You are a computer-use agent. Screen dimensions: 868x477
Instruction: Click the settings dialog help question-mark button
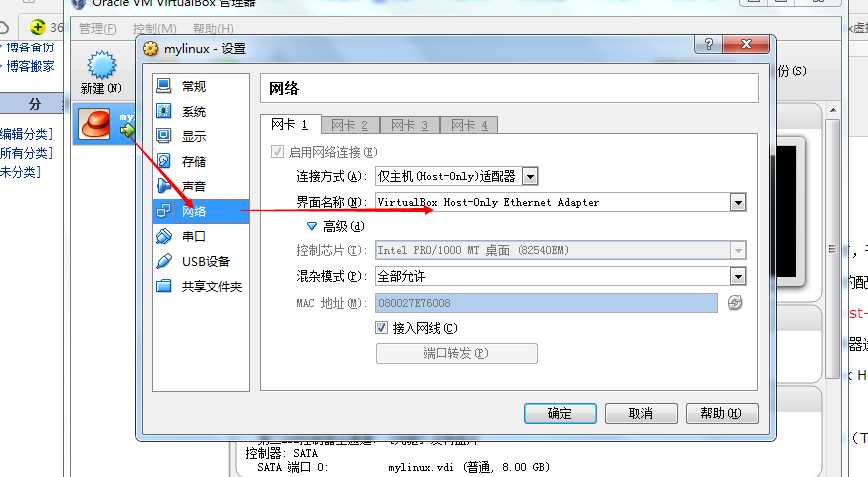[x=709, y=44]
